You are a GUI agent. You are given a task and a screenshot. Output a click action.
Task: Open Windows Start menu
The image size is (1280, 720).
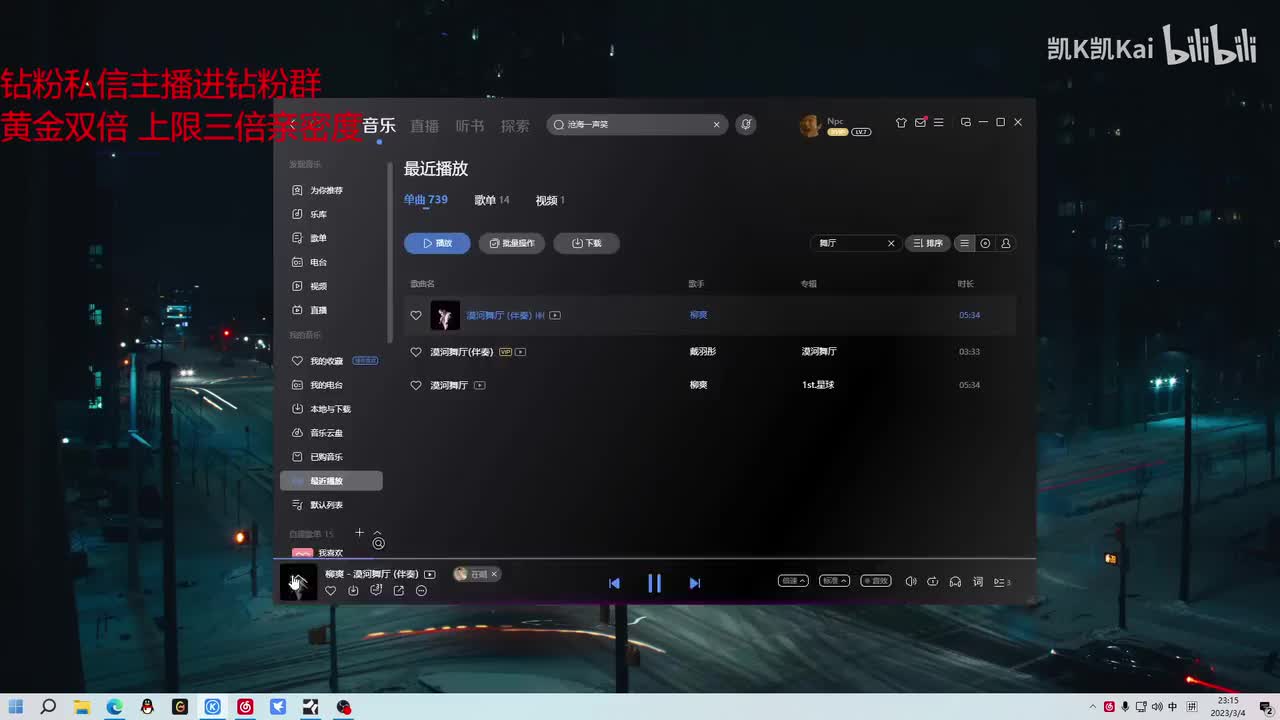click(x=16, y=707)
